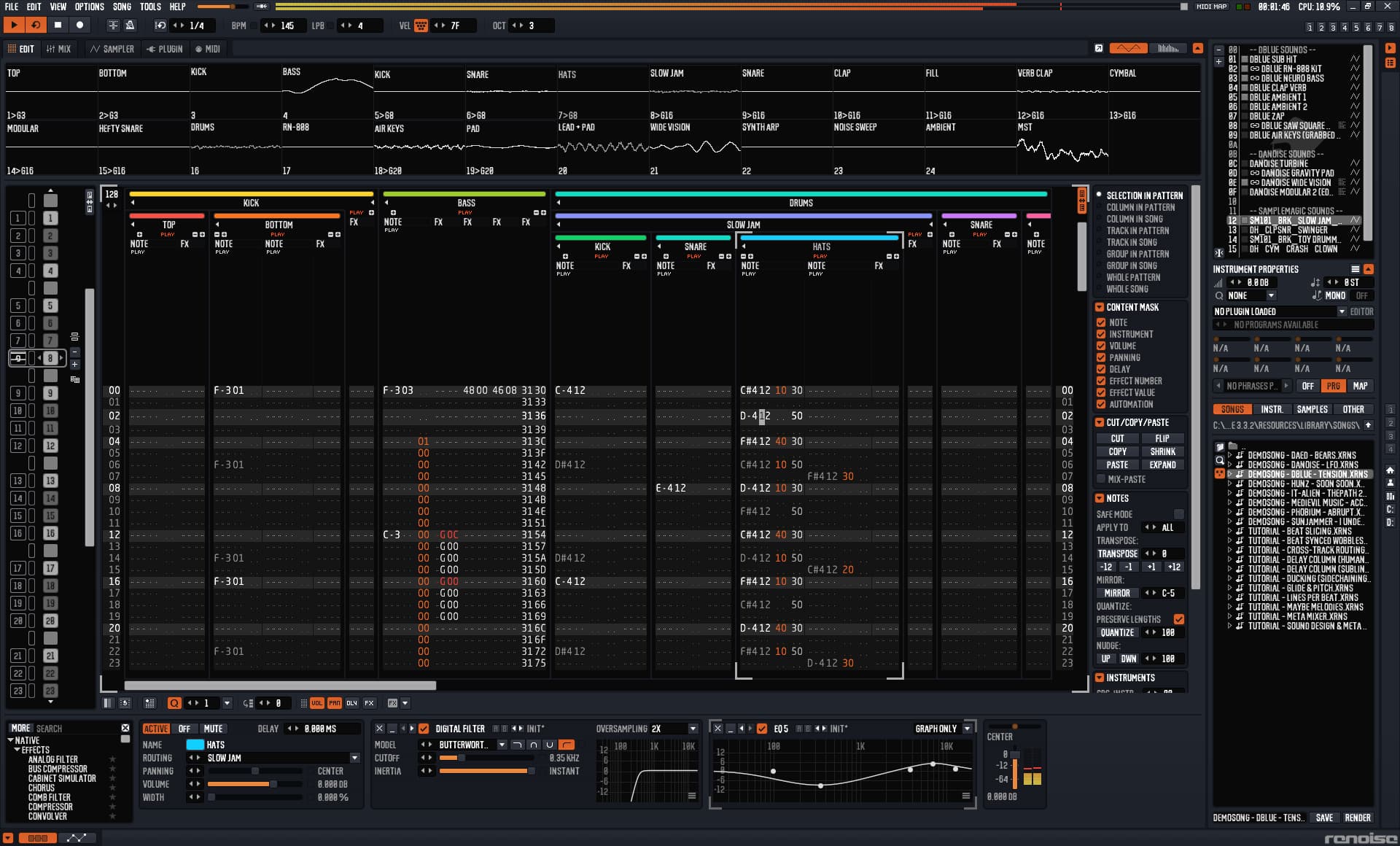Viewport: 1400px width, 846px height.
Task: Detach scopes into separate window icon
Action: [x=1098, y=48]
